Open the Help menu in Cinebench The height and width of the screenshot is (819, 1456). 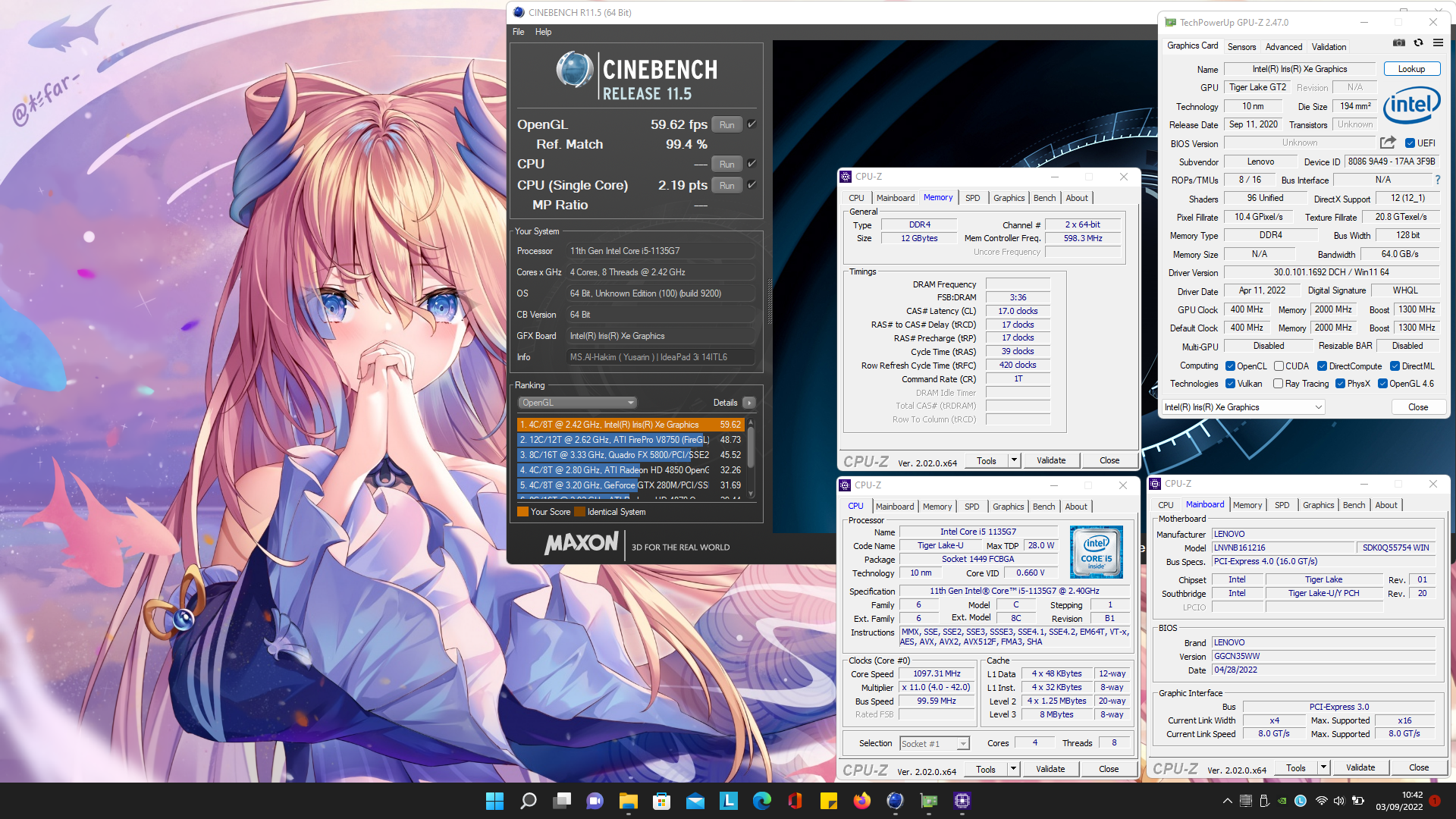[543, 32]
